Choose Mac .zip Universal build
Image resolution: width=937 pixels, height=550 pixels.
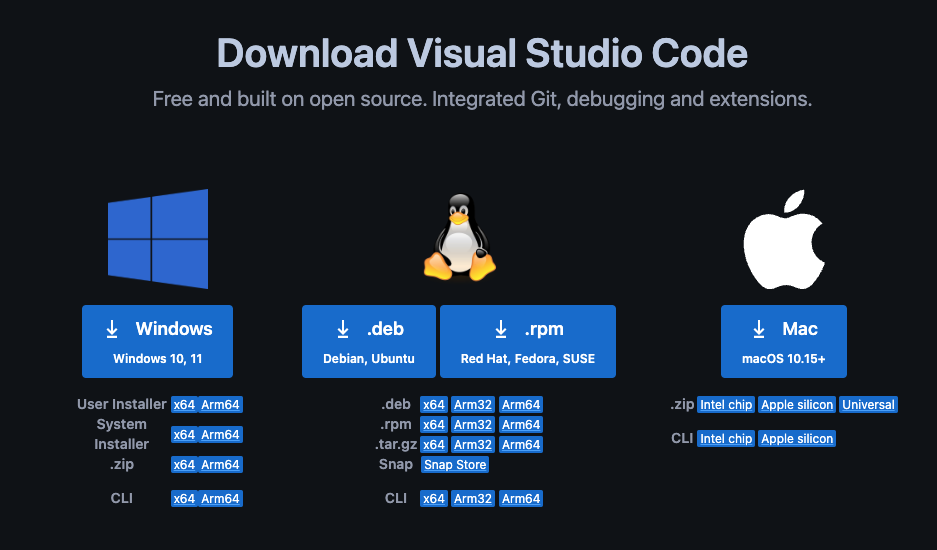(x=868, y=405)
